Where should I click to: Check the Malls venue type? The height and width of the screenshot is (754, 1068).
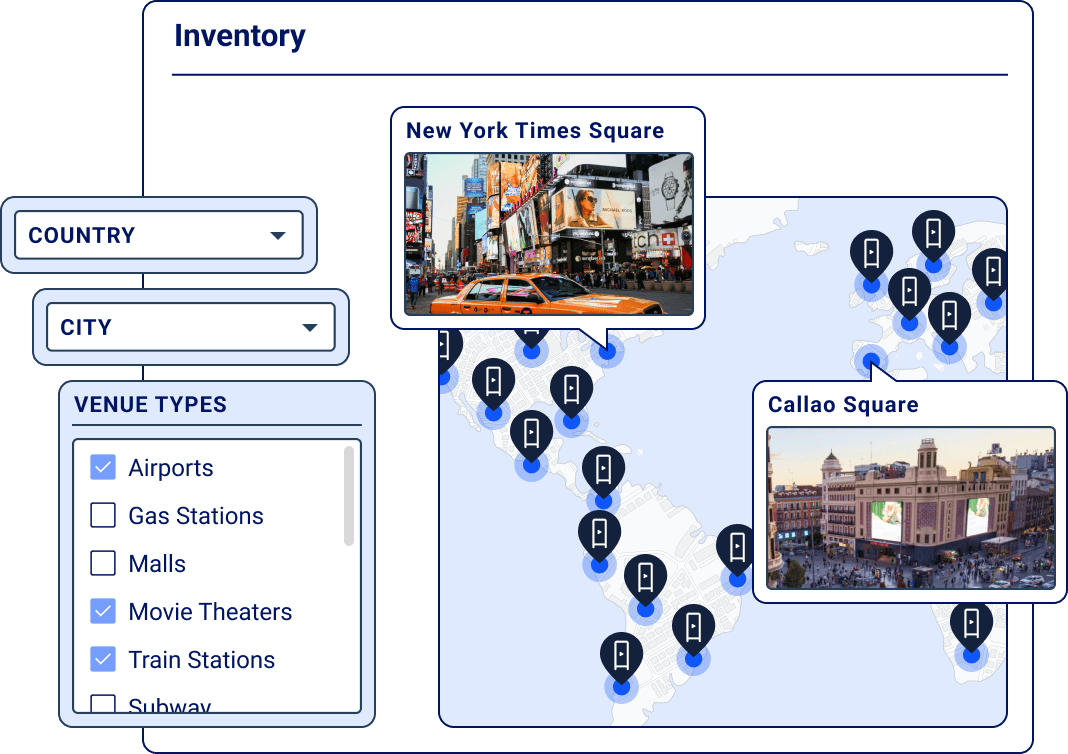(103, 563)
